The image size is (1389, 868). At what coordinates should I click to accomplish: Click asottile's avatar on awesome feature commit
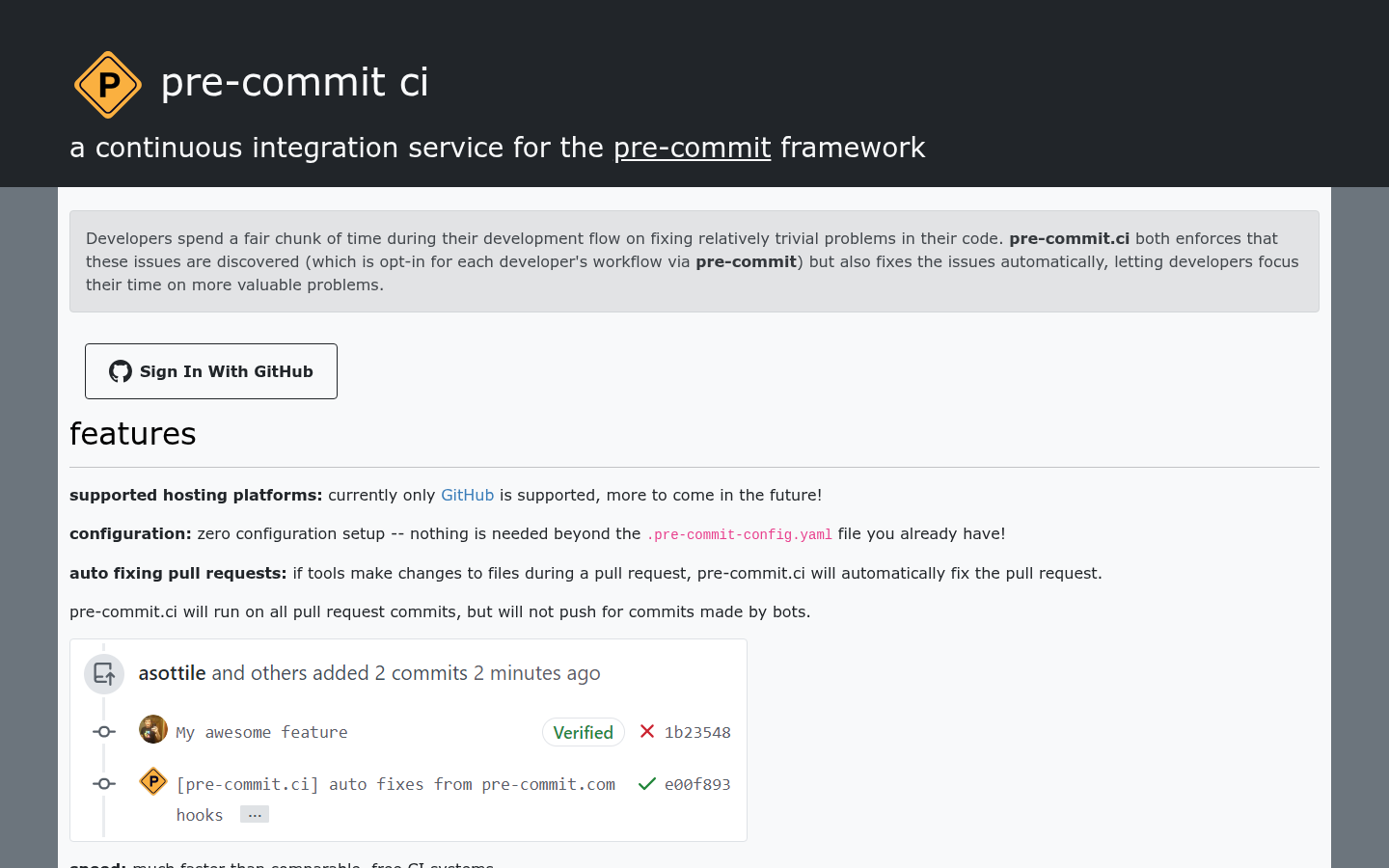point(153,729)
